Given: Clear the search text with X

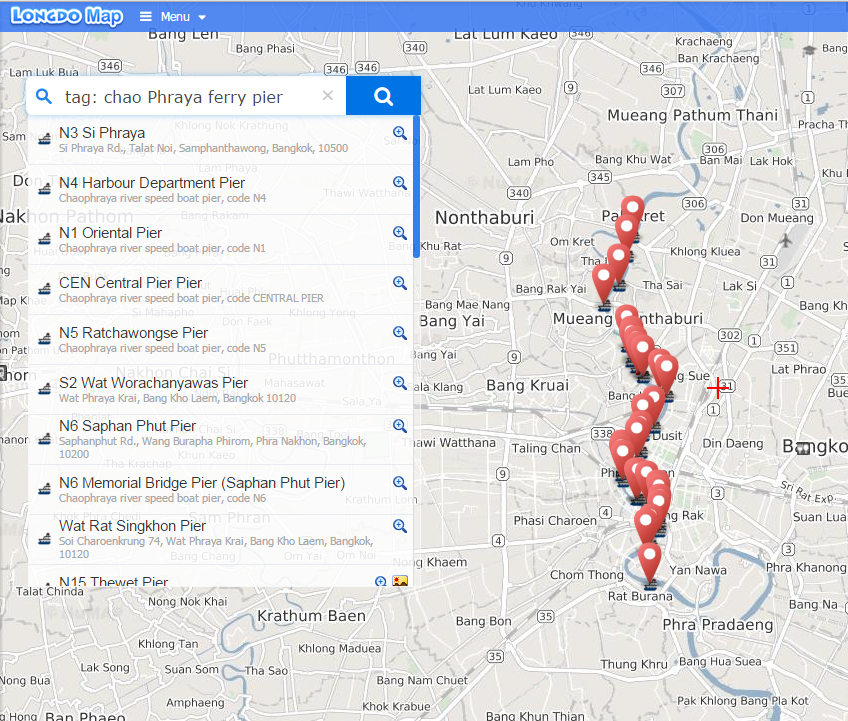Looking at the screenshot, I should 327,96.
